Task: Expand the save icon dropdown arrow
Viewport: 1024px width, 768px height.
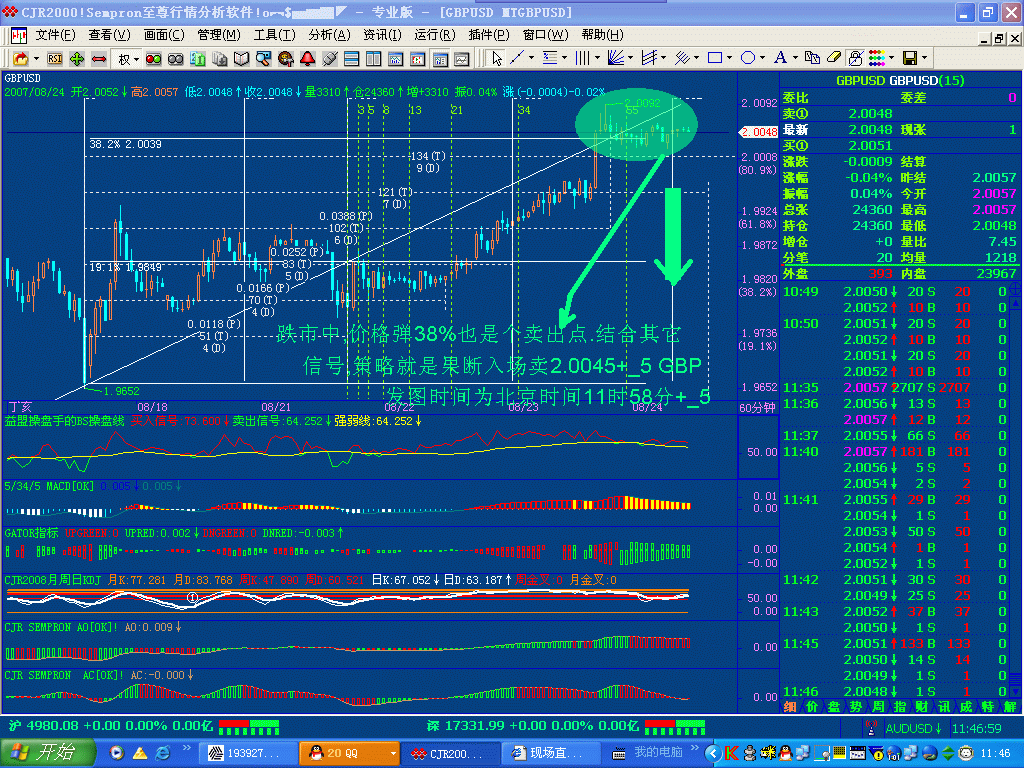Action: coord(924,58)
